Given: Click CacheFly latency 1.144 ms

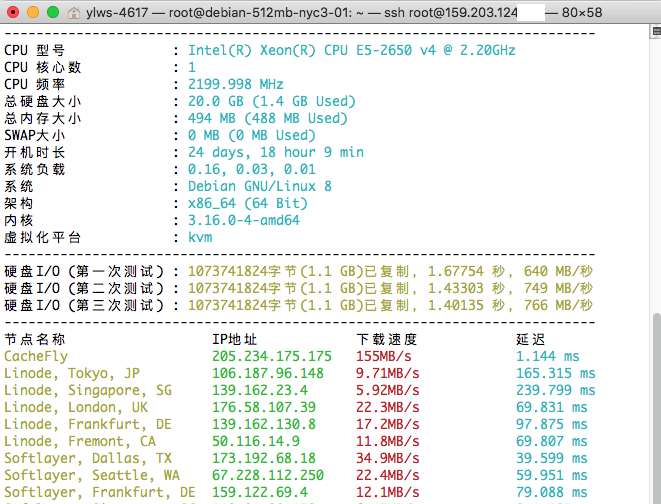Looking at the screenshot, I should 548,356.
